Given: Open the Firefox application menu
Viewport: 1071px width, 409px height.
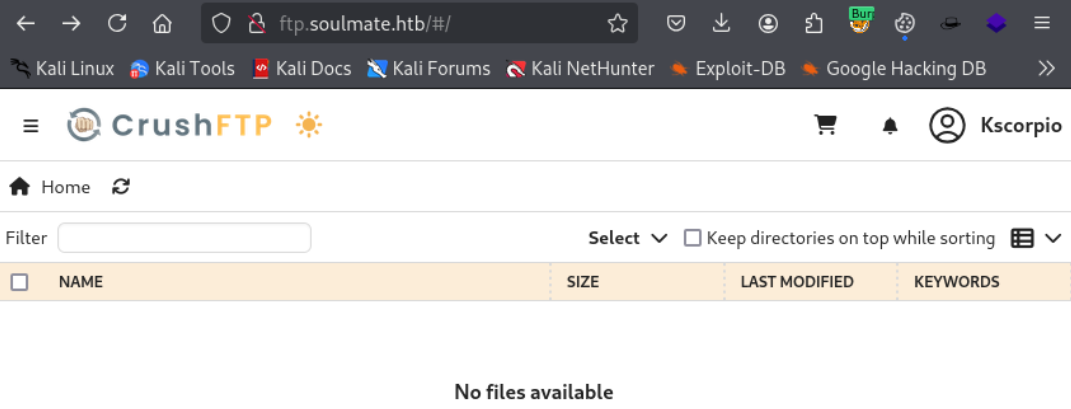Looking at the screenshot, I should click(1042, 24).
